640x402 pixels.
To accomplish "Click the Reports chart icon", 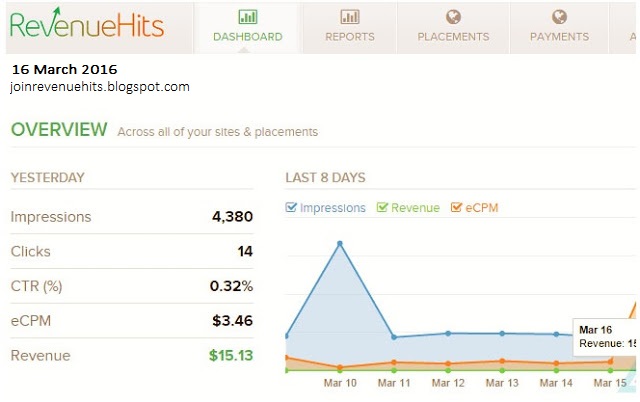I will click(x=350, y=17).
